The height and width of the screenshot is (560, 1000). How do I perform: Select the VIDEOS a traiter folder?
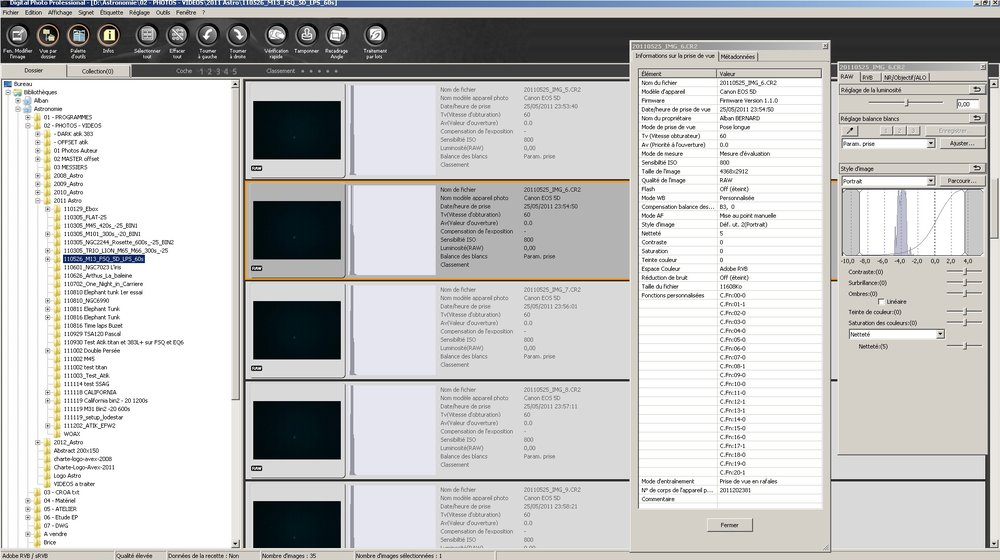[74, 484]
